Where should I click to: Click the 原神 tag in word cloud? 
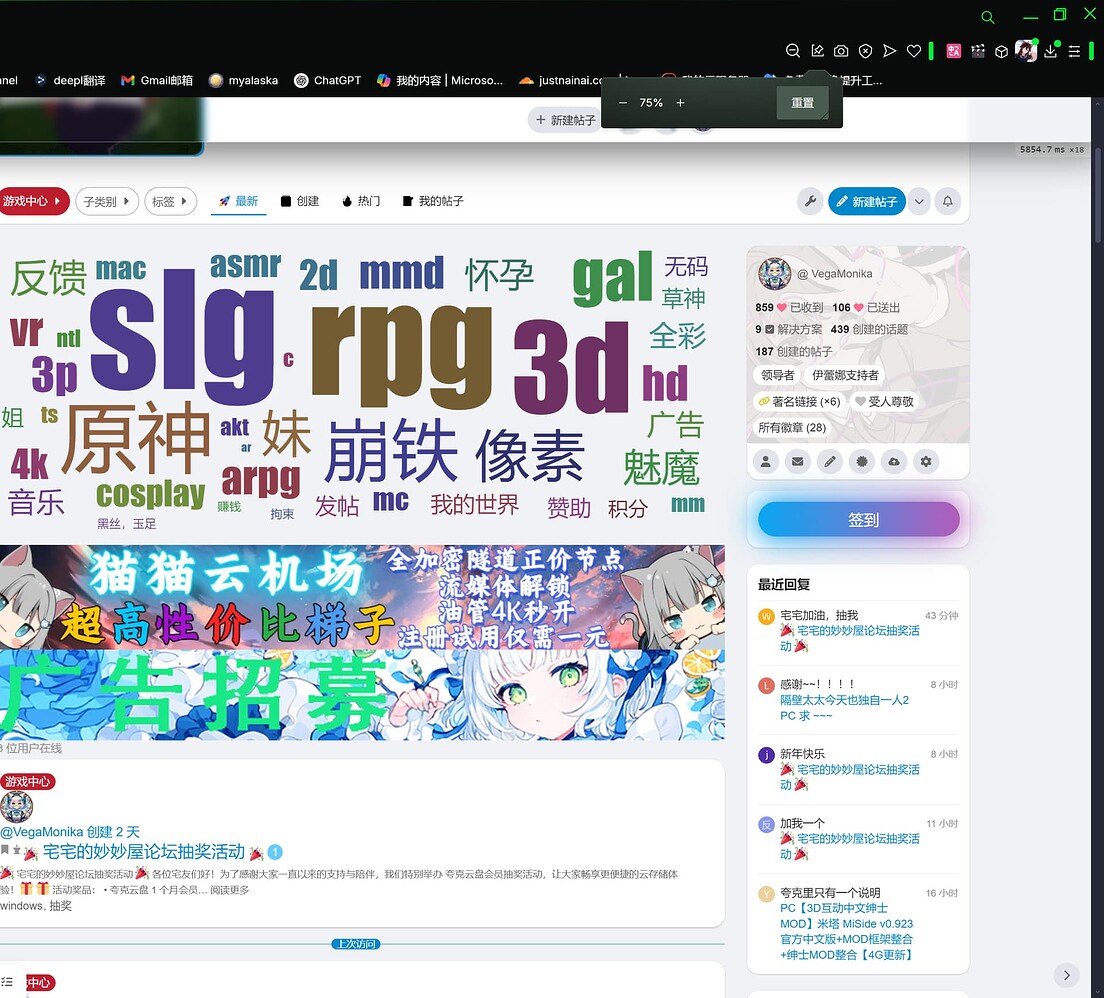click(136, 438)
